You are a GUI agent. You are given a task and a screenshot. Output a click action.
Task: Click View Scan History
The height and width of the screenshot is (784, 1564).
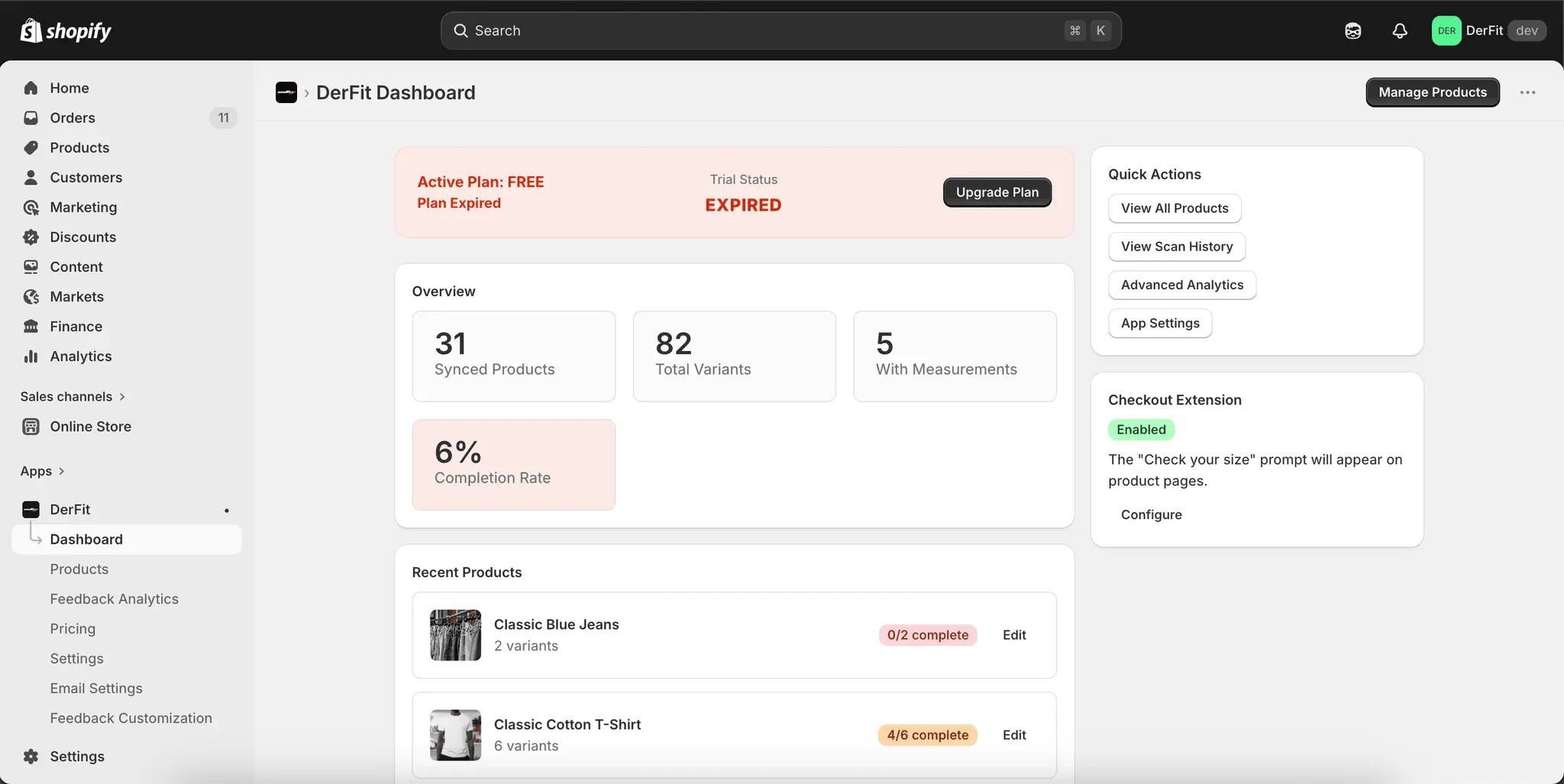click(1177, 247)
